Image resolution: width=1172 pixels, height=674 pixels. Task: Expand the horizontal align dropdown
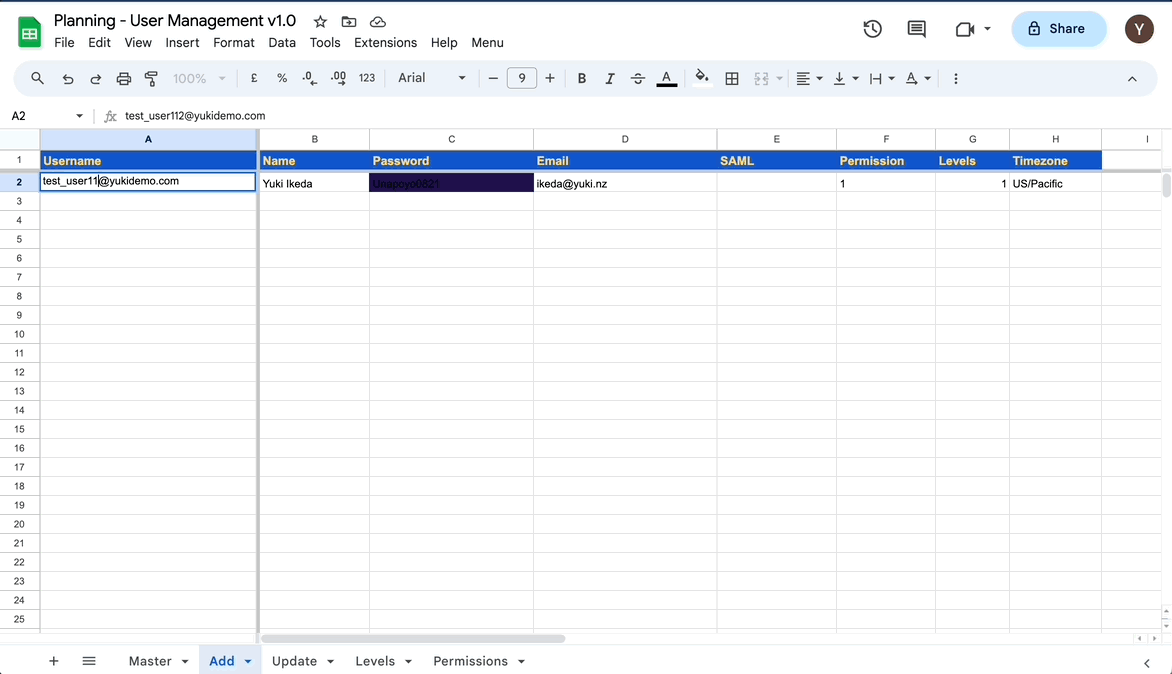click(x=809, y=79)
